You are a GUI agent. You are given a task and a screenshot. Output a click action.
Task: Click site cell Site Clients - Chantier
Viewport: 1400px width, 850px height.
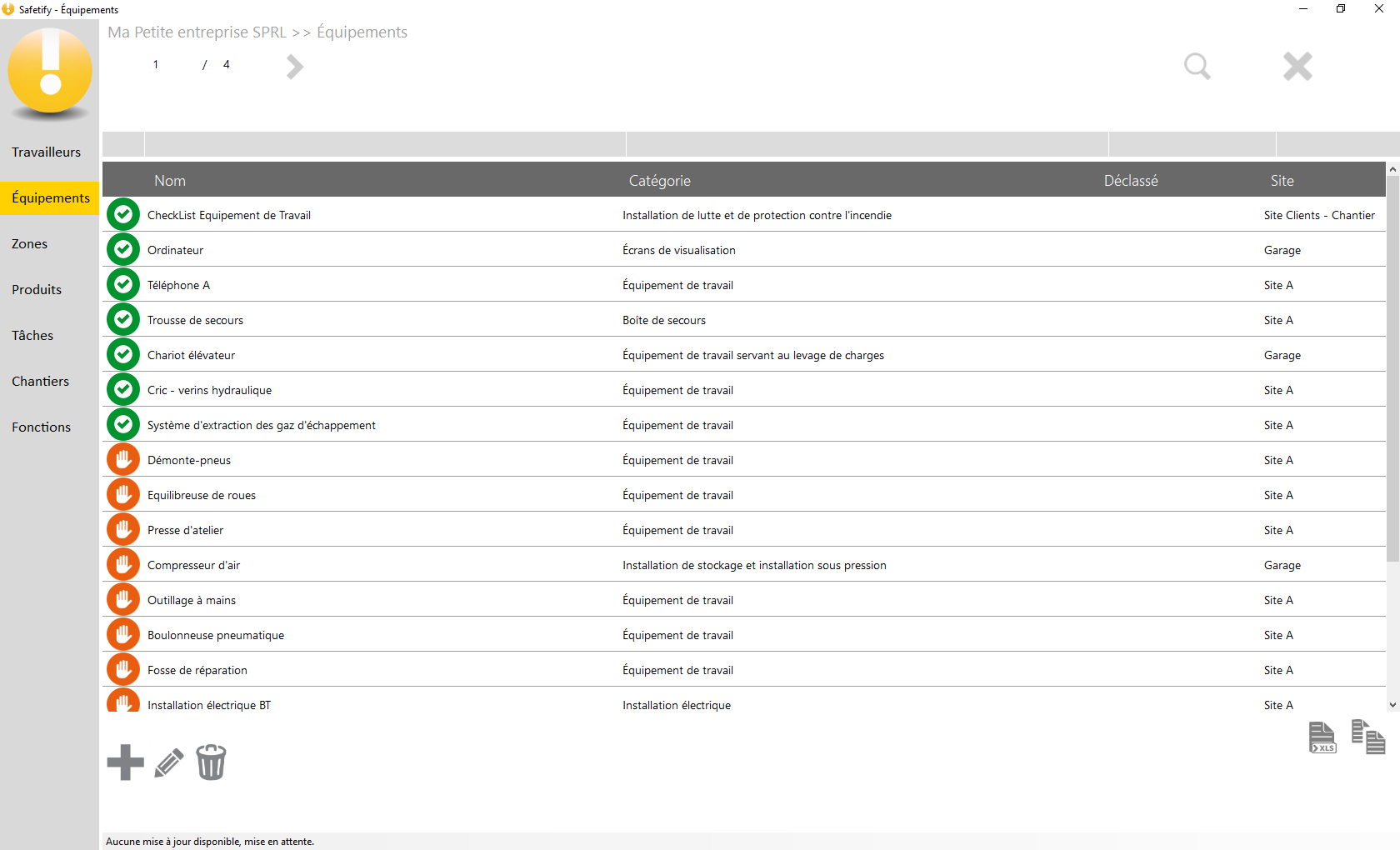click(1319, 216)
